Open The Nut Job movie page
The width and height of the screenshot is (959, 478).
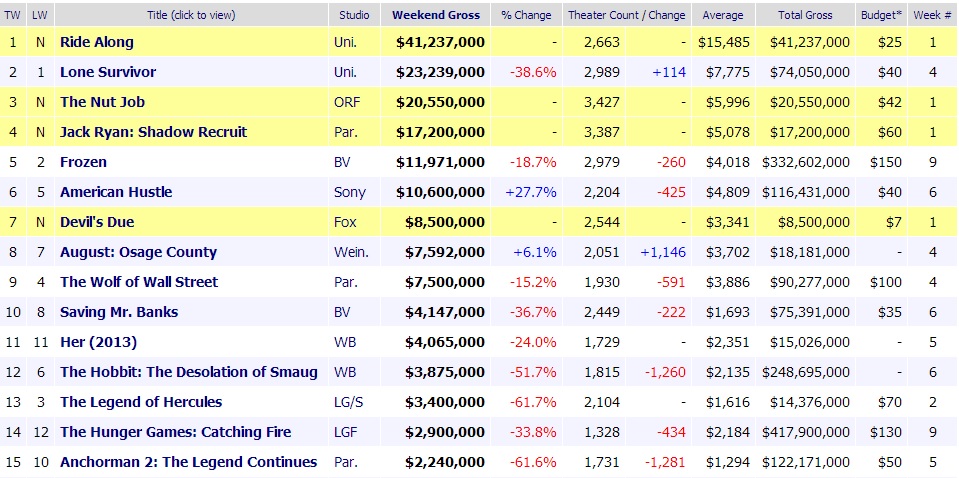point(101,102)
